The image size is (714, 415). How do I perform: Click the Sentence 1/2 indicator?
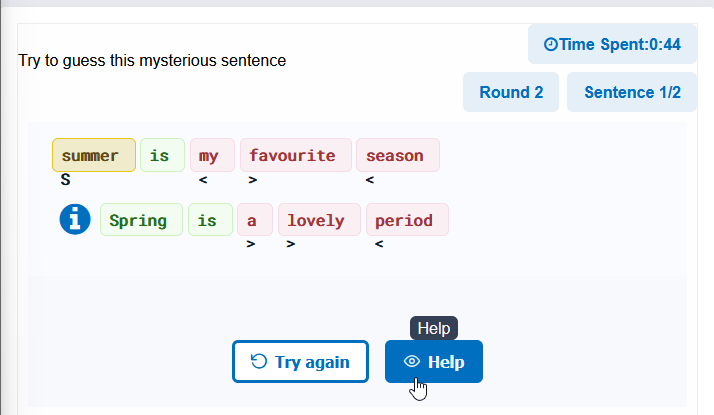coord(632,92)
